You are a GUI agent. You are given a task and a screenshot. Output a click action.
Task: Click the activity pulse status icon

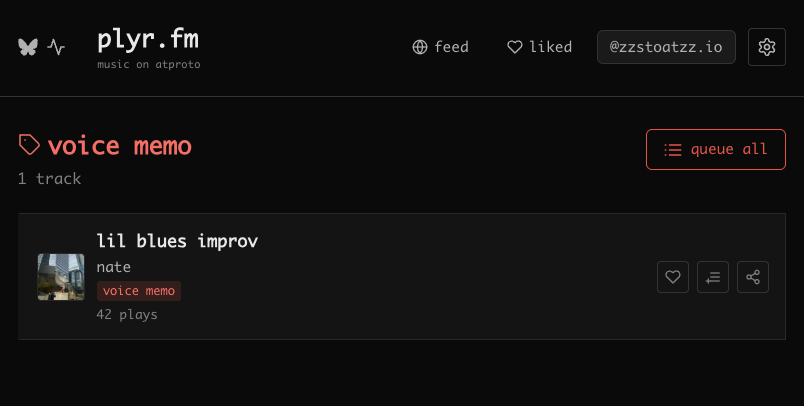click(x=56, y=47)
